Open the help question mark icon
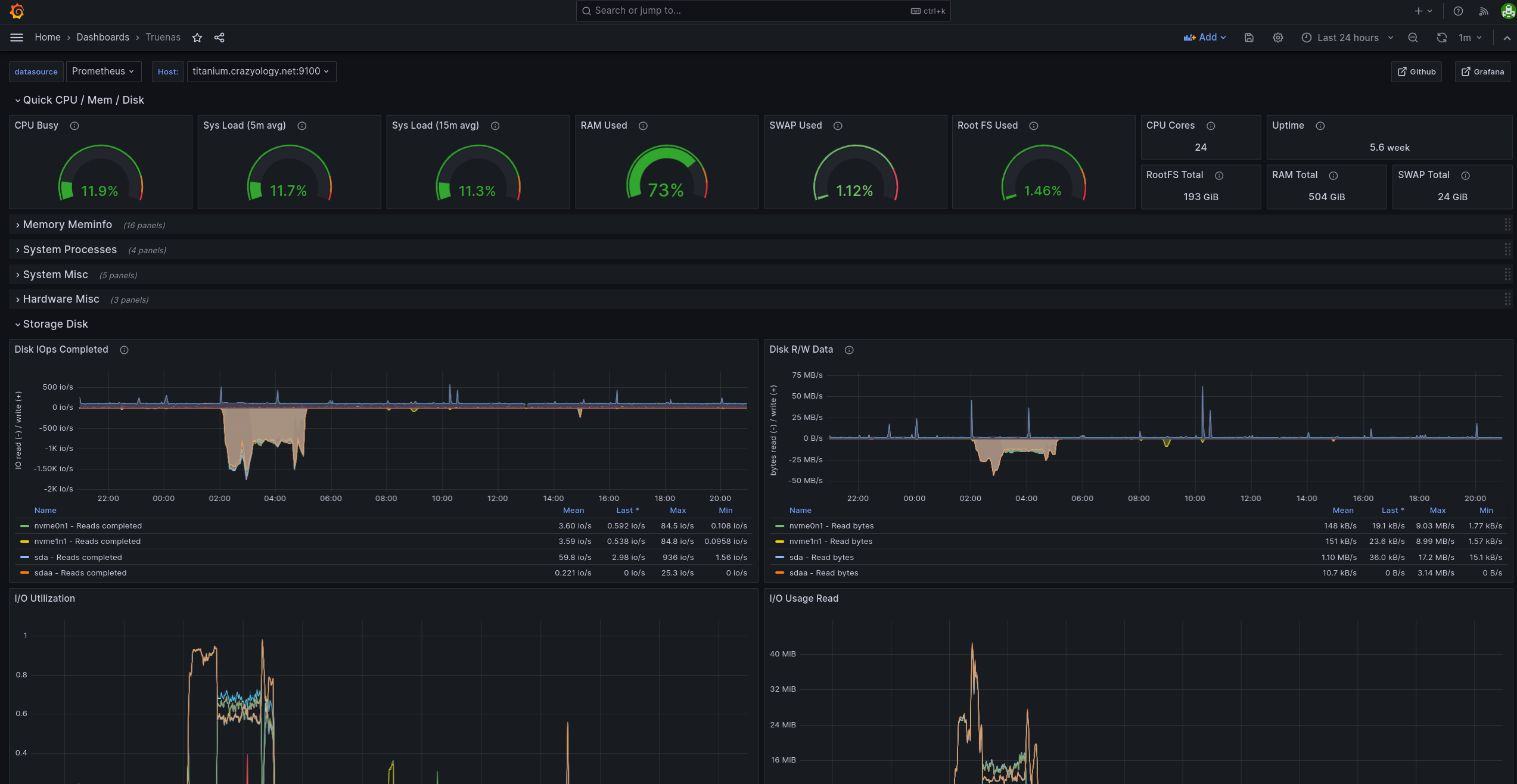This screenshot has height=784, width=1517. click(x=1458, y=11)
